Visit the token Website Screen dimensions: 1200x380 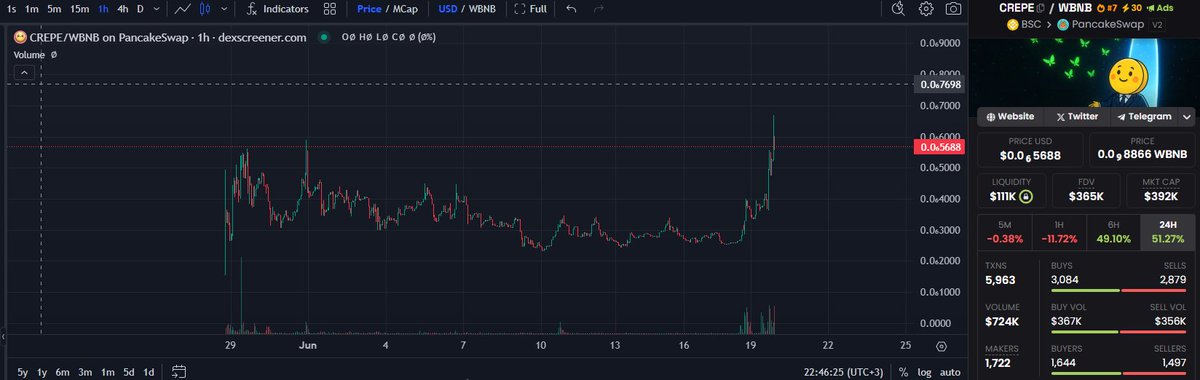click(1010, 117)
